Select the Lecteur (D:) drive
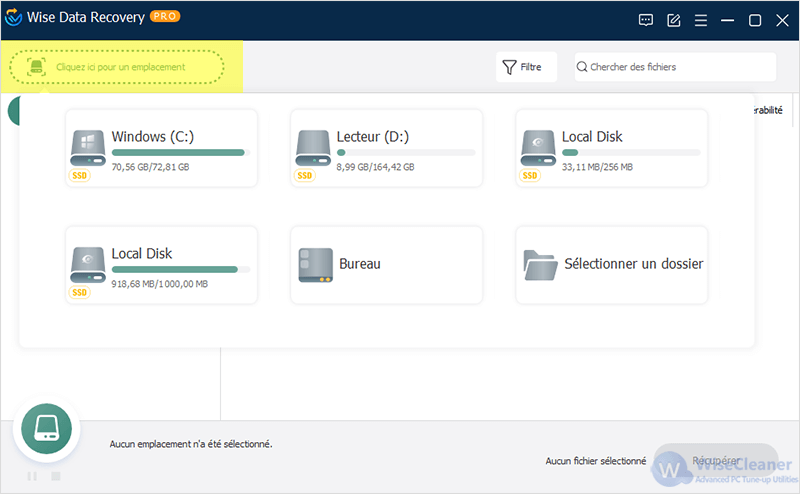Screen dimensions: 800x494 (386, 148)
